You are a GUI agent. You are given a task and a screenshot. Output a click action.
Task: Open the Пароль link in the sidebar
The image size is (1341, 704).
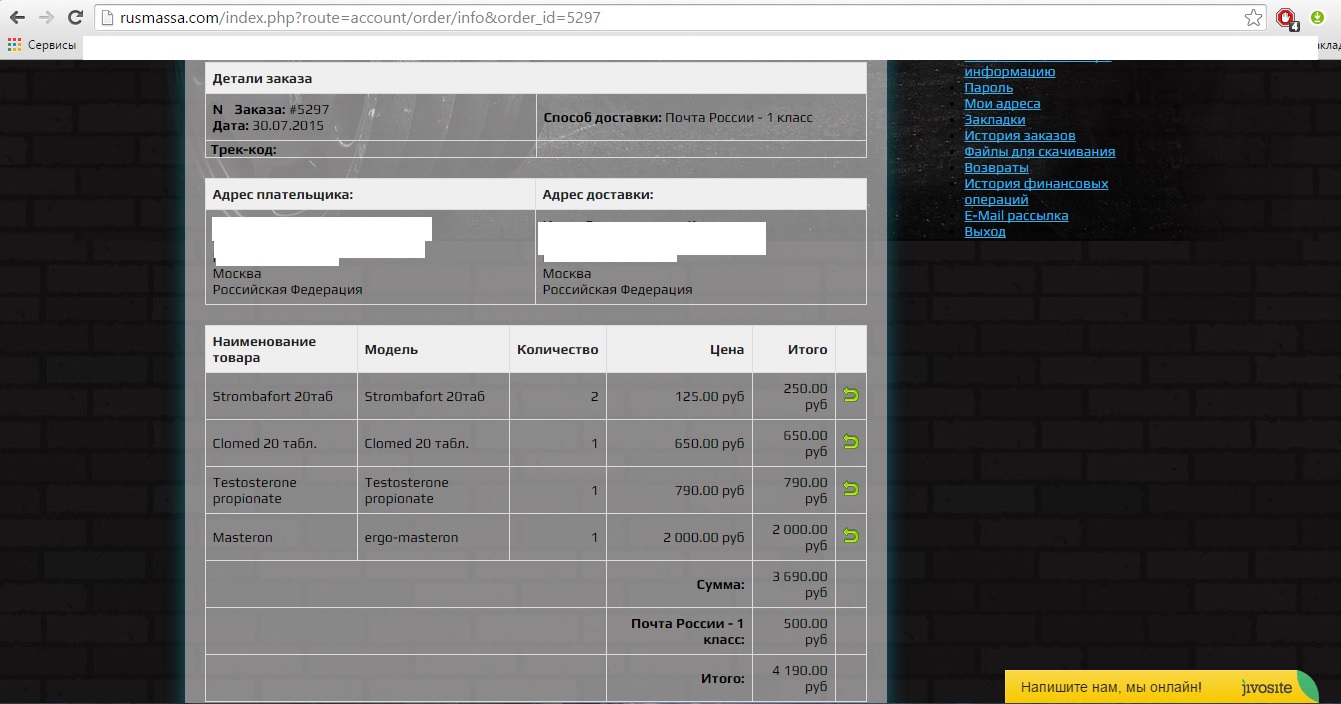tap(988, 88)
